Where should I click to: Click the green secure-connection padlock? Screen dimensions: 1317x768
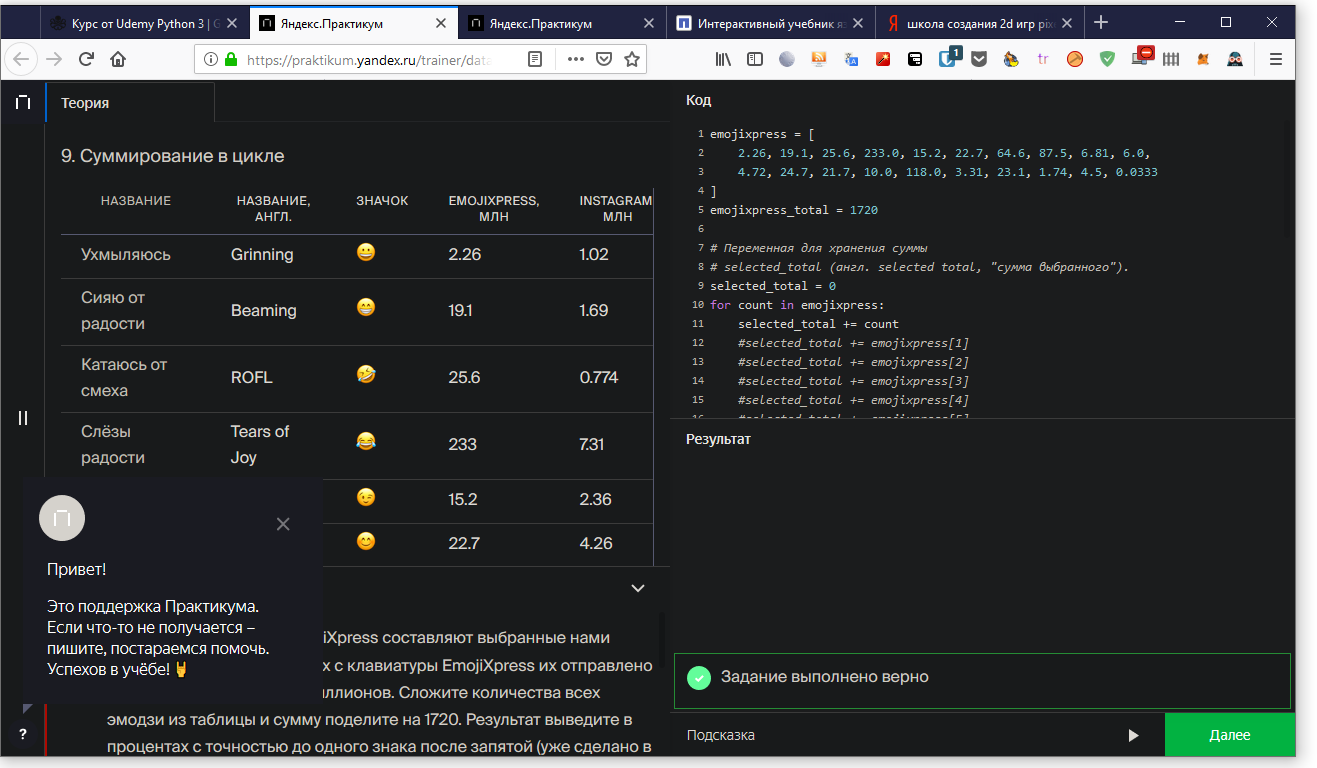(x=231, y=59)
